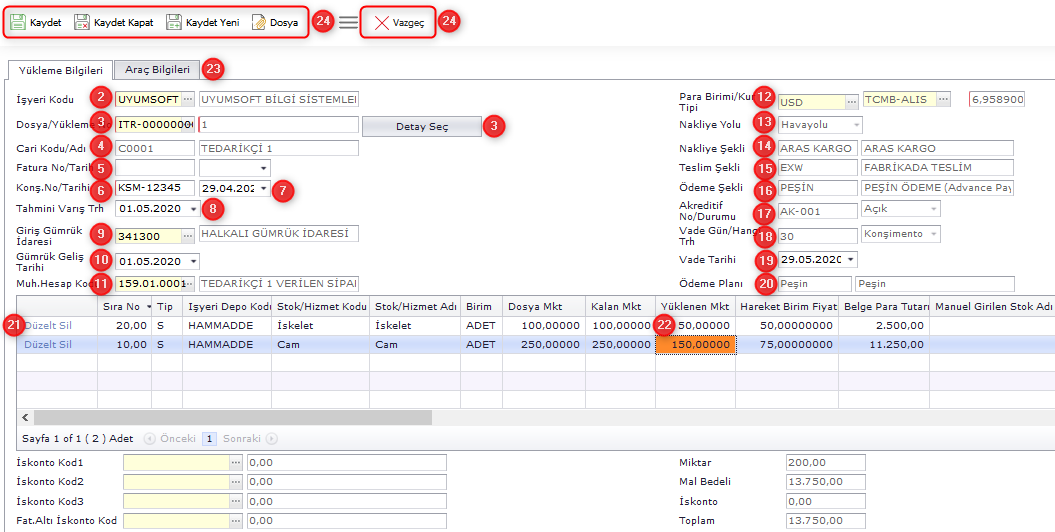The image size is (1055, 532).
Task: Open İskonto Kod1 lookup ellipsis button
Action: point(236,463)
